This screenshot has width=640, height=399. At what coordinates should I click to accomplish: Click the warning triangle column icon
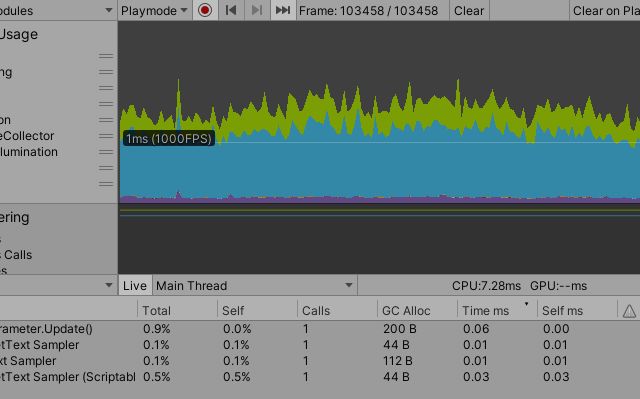pyautogui.click(x=629, y=311)
